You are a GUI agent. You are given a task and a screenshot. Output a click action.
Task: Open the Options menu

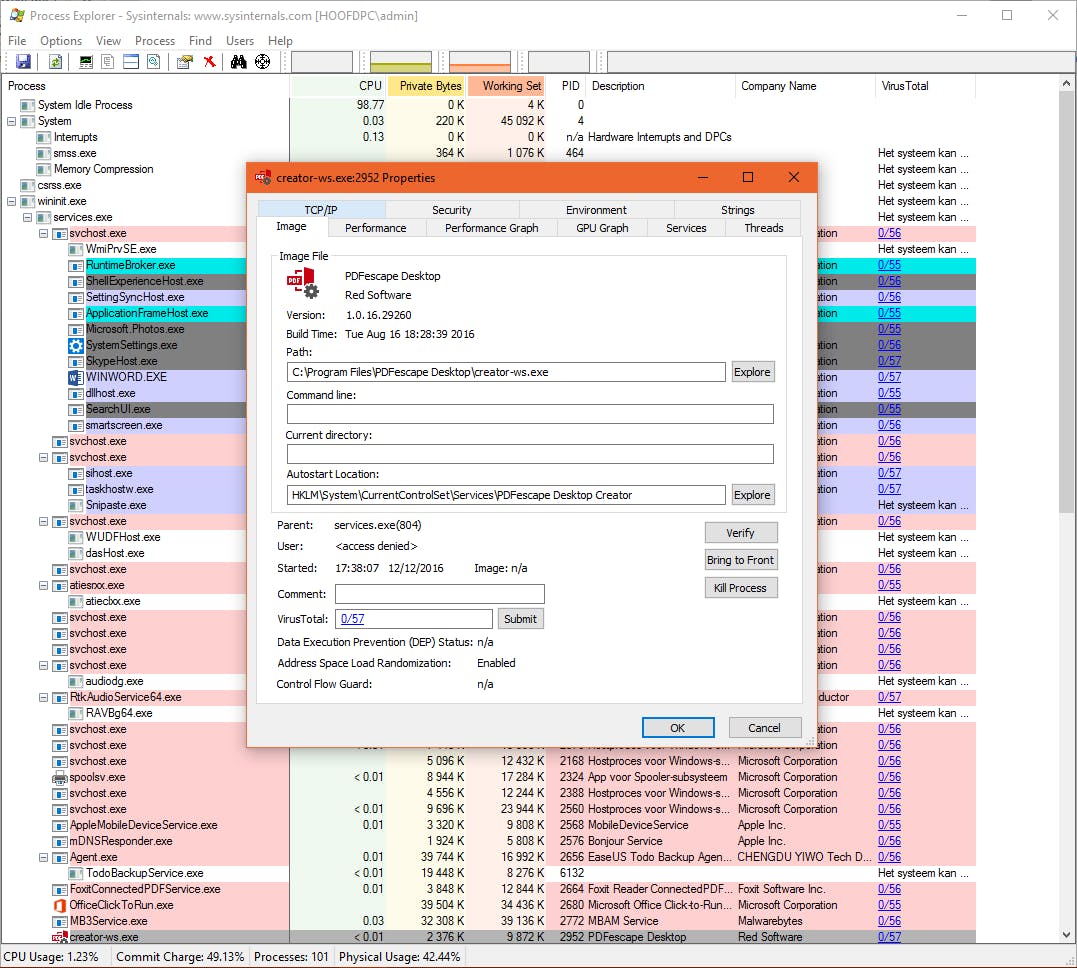[x=60, y=41]
